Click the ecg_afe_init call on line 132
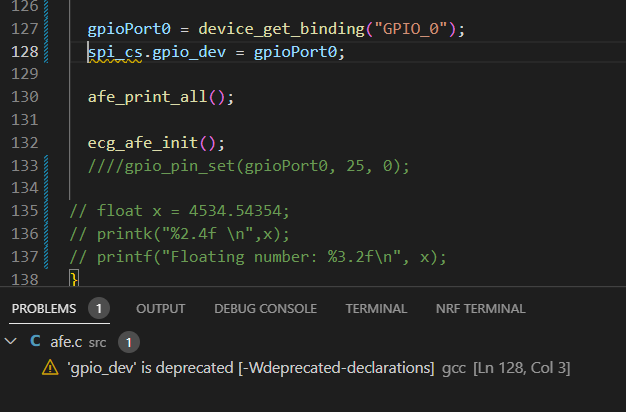 pyautogui.click(x=156, y=143)
